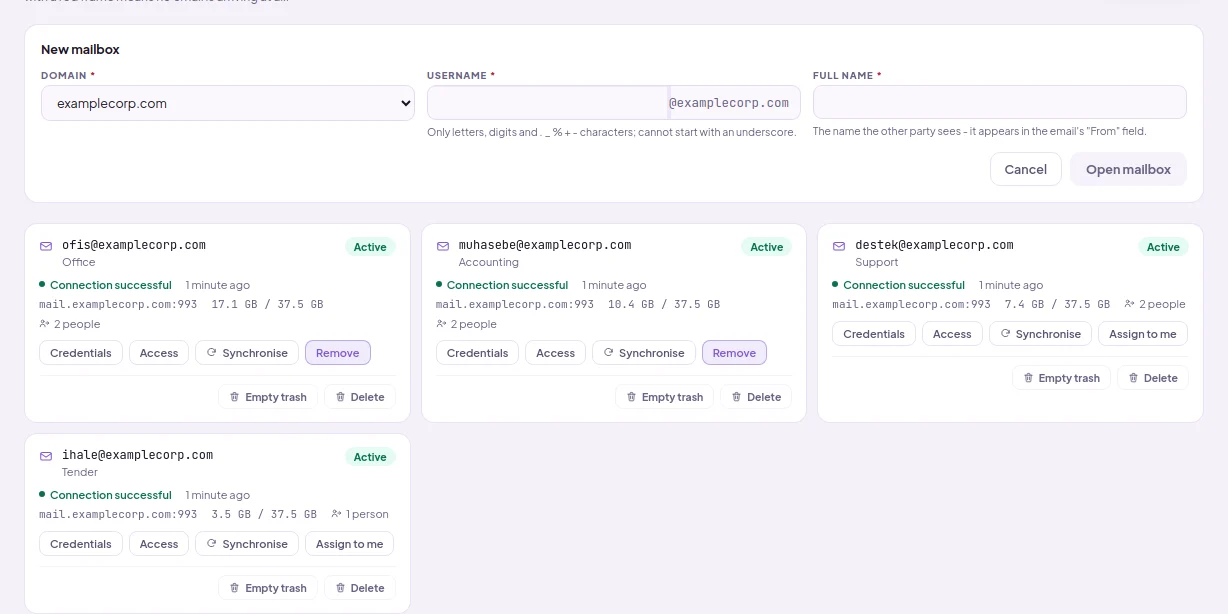Screen dimensions: 1228x614
Task: Focus the Username input field
Action: [547, 103]
